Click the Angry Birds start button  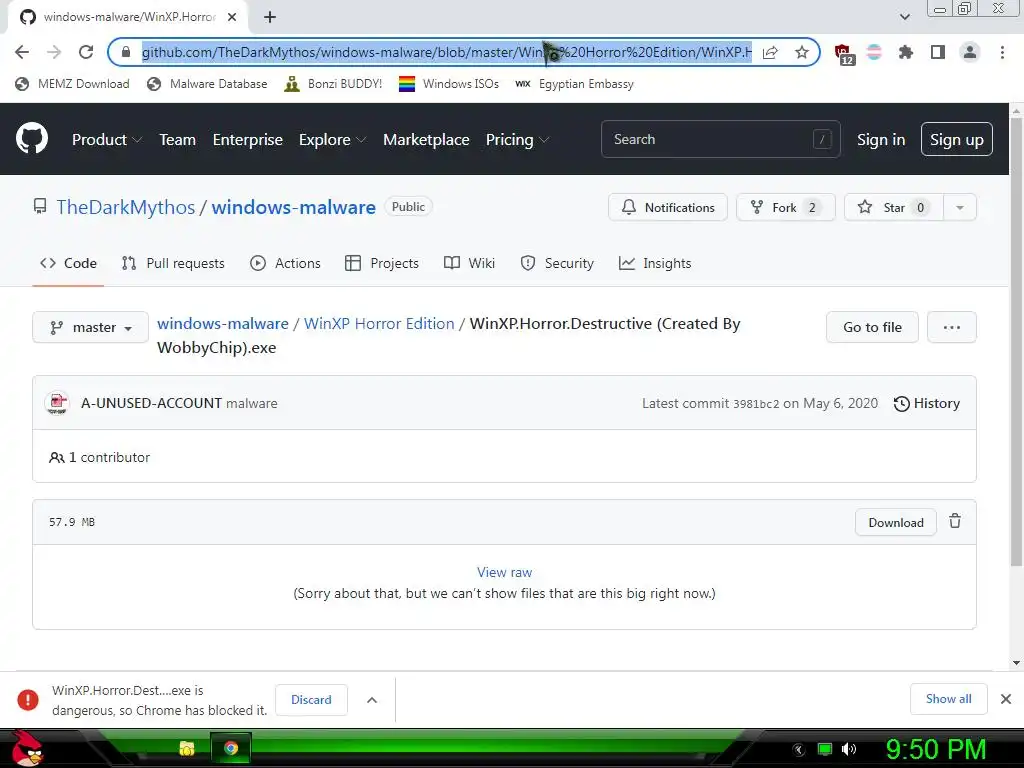25,748
